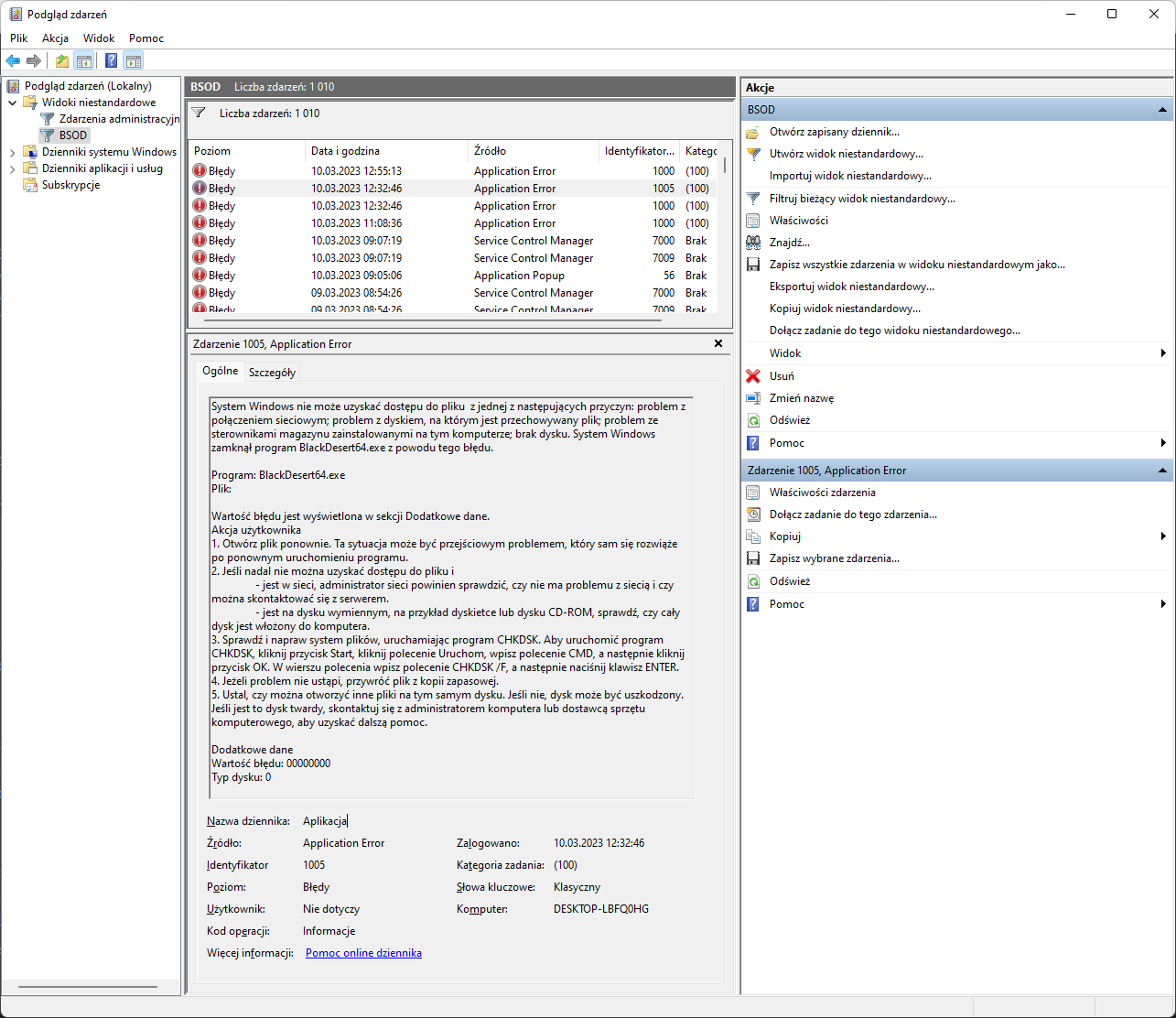Click 'Dołącz zadanie do tego widoku niestandardowego...'
This screenshot has width=1176, height=1018.
coord(894,330)
